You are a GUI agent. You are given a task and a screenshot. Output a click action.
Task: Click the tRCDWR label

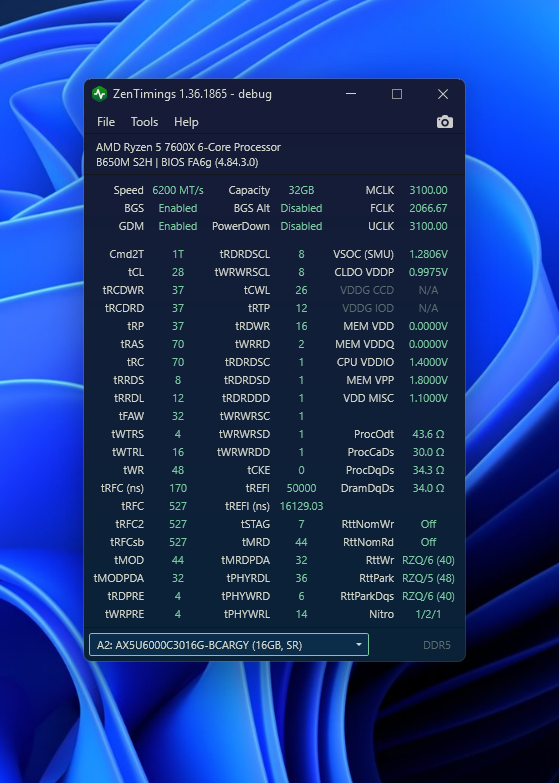point(123,290)
